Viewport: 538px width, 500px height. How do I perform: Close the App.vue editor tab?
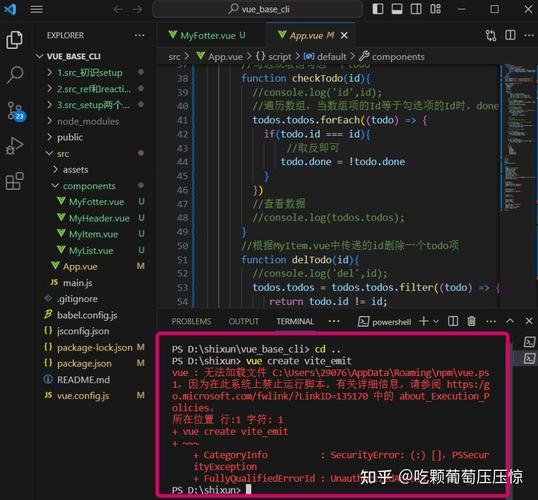344,35
